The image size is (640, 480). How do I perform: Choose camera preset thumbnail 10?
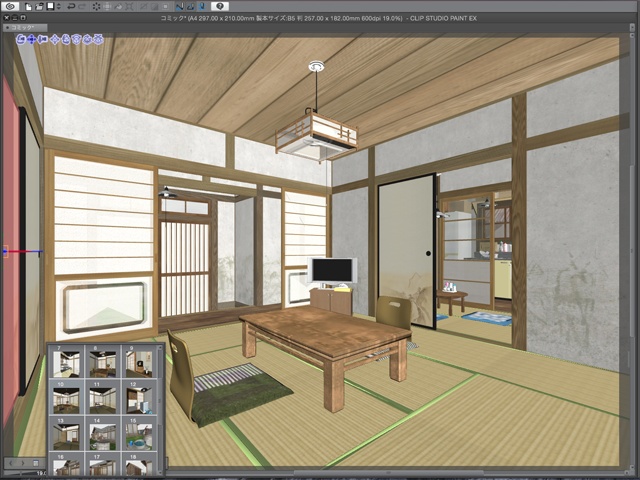(67, 398)
